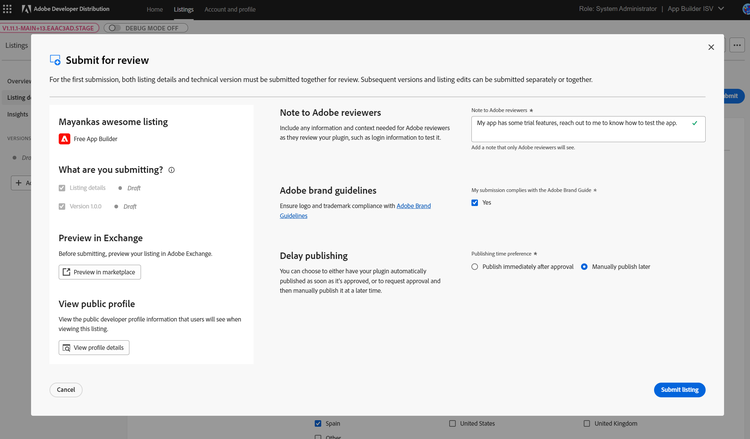Toggle the Listing details checkbox
Screen dimensions: 750x439
(x=62, y=188)
